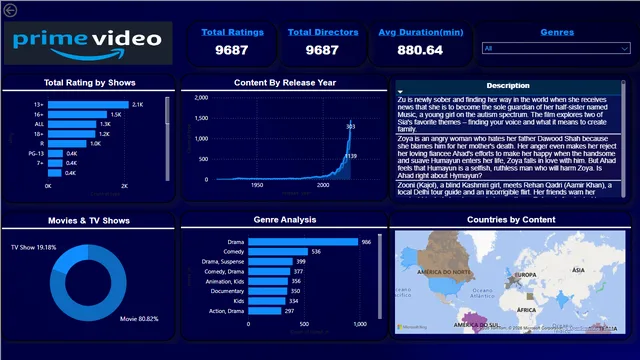Click the Genre Analysis title

pyautogui.click(x=285, y=220)
